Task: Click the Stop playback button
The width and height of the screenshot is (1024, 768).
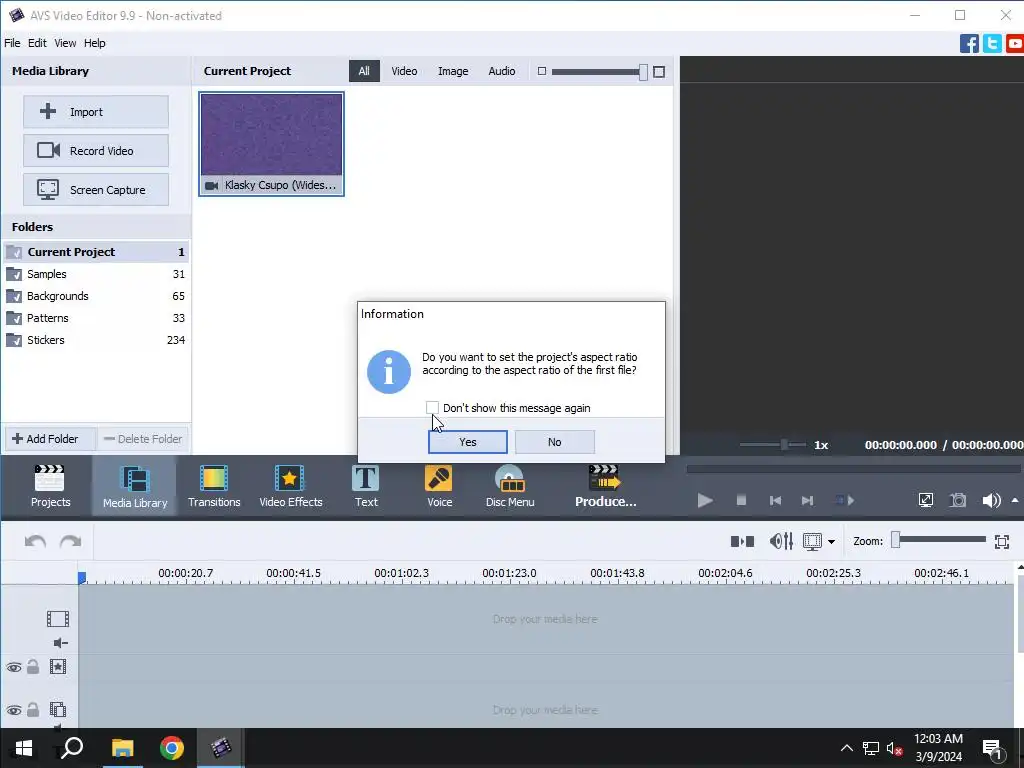Action: click(741, 500)
